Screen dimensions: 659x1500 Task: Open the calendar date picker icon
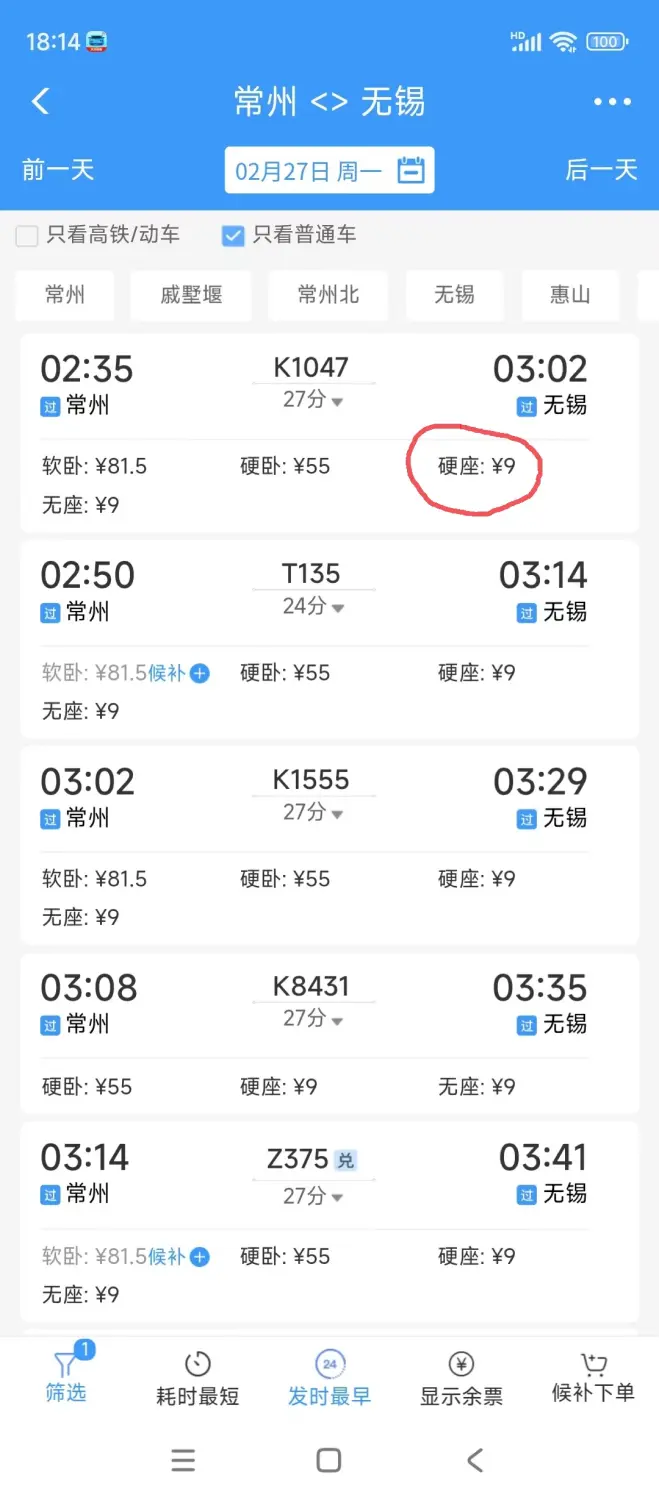pos(411,171)
